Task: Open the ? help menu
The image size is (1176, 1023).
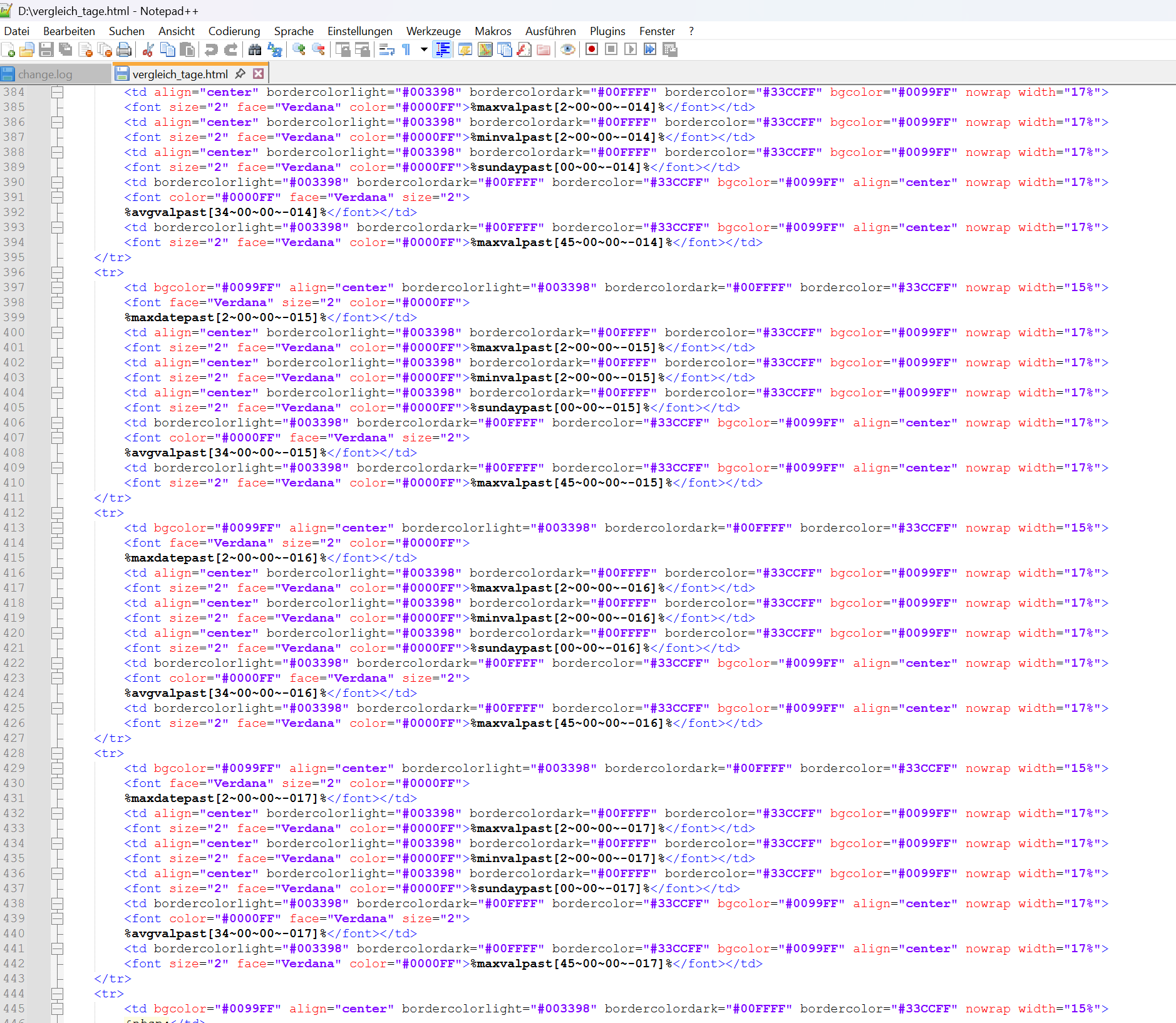Action: [691, 31]
